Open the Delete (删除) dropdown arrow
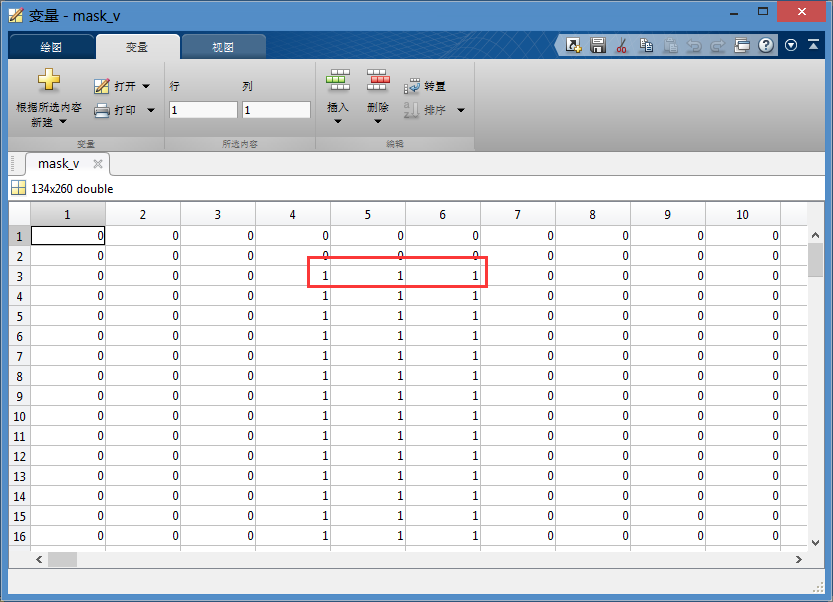This screenshot has width=833, height=602. [x=377, y=122]
